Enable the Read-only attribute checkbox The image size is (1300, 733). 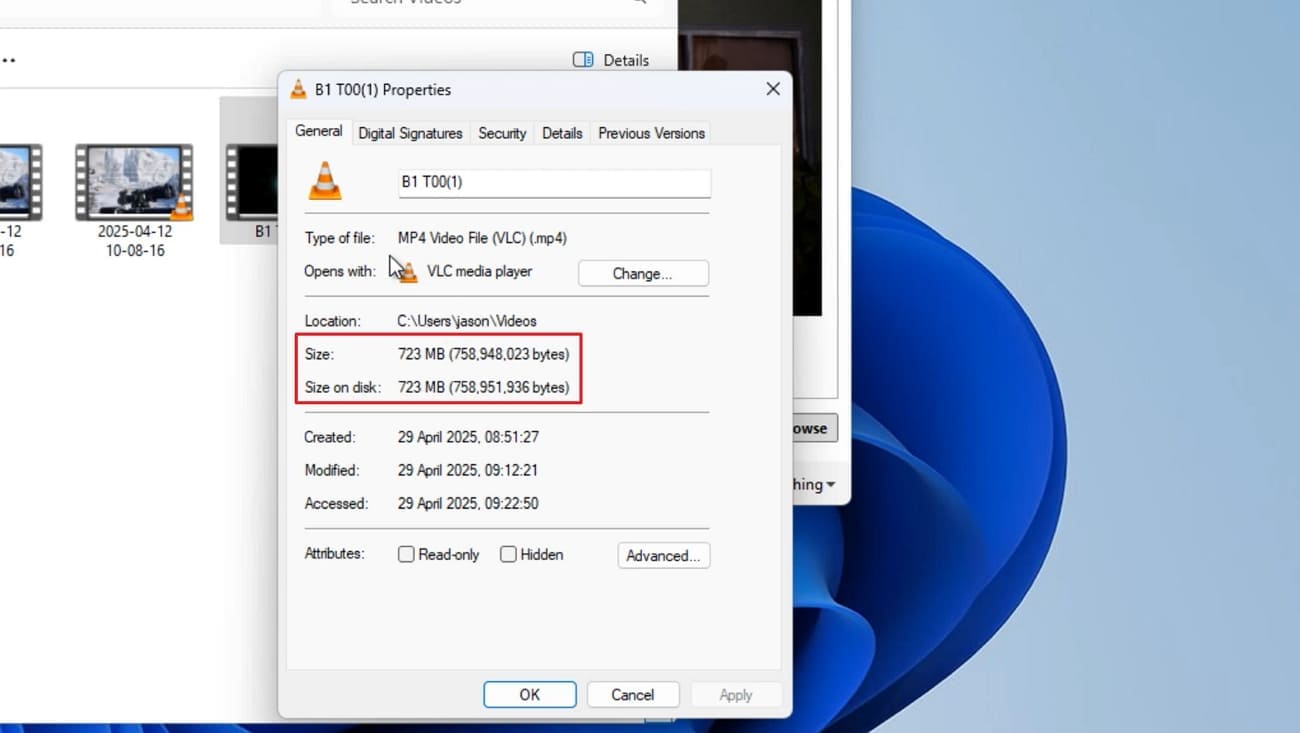click(x=406, y=553)
